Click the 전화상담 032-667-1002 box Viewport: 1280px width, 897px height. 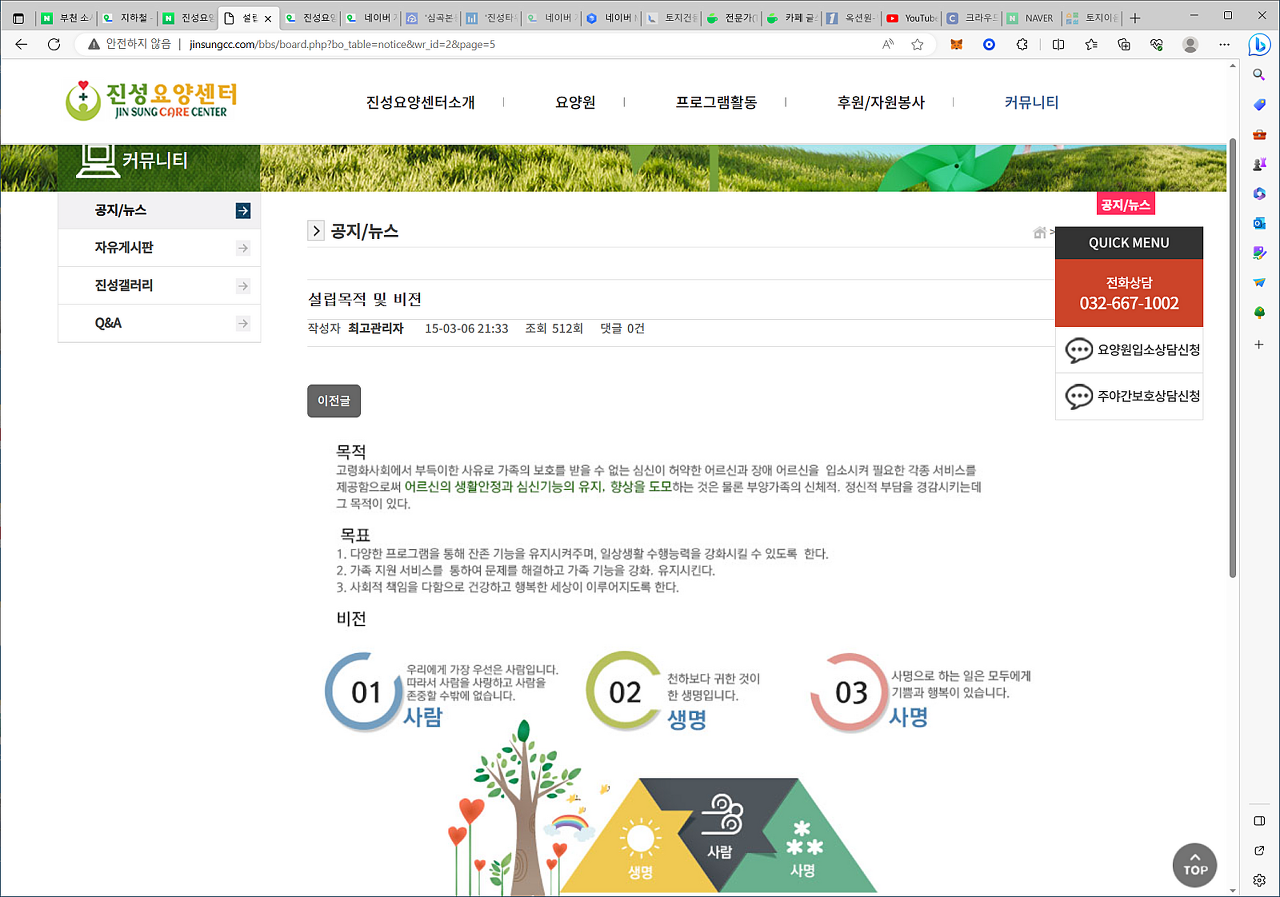1129,293
